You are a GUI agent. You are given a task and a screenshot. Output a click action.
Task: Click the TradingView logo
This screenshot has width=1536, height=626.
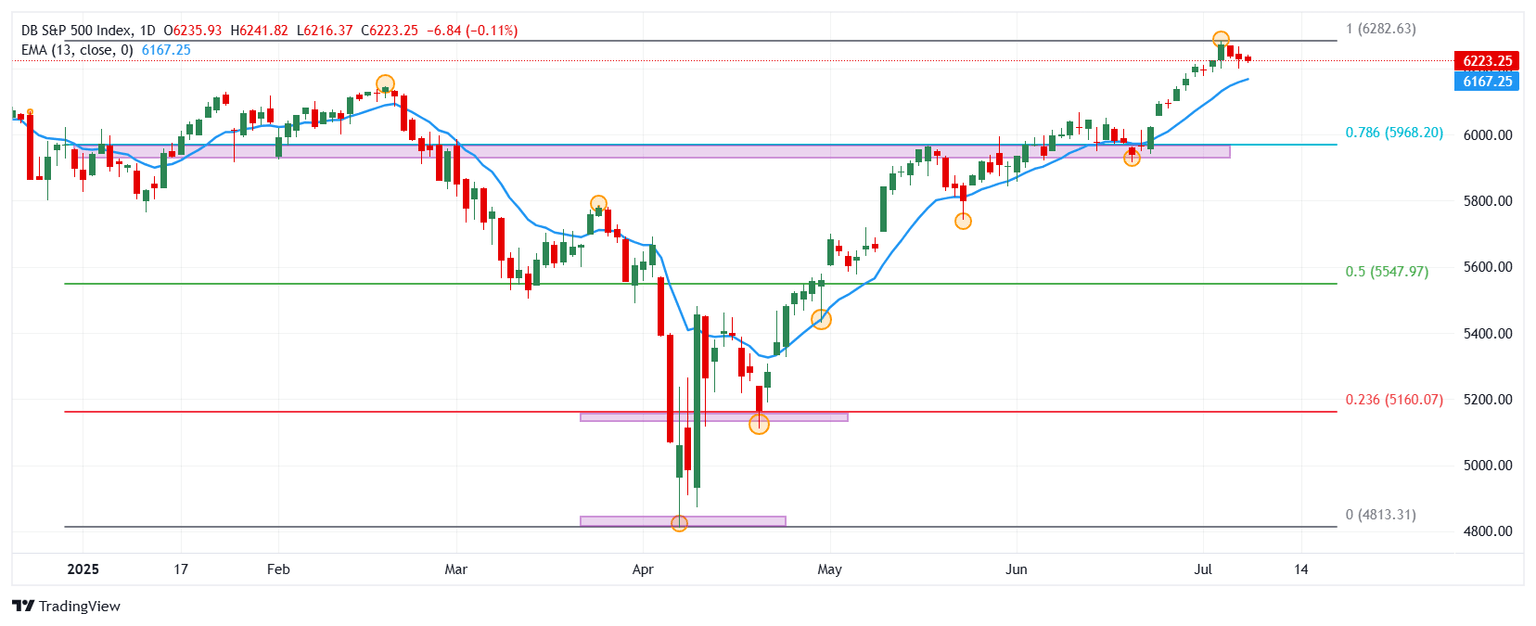66,606
